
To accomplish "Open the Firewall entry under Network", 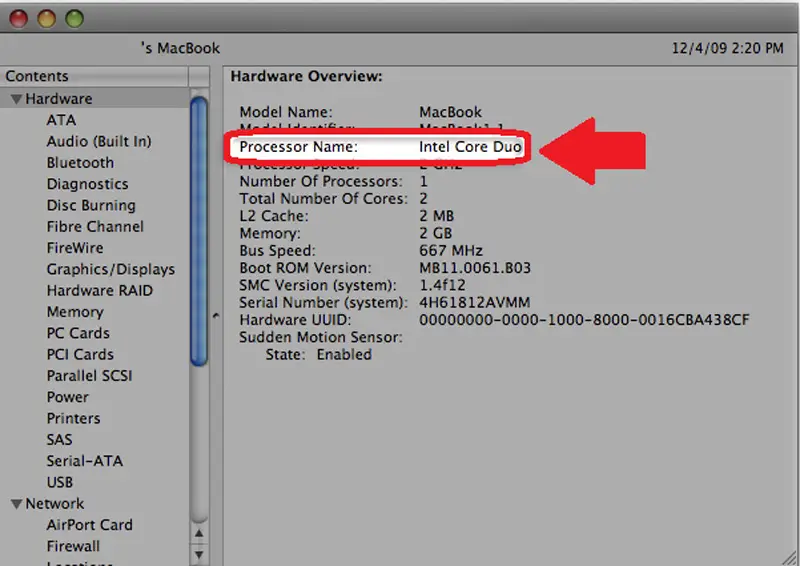I will coord(73,547).
